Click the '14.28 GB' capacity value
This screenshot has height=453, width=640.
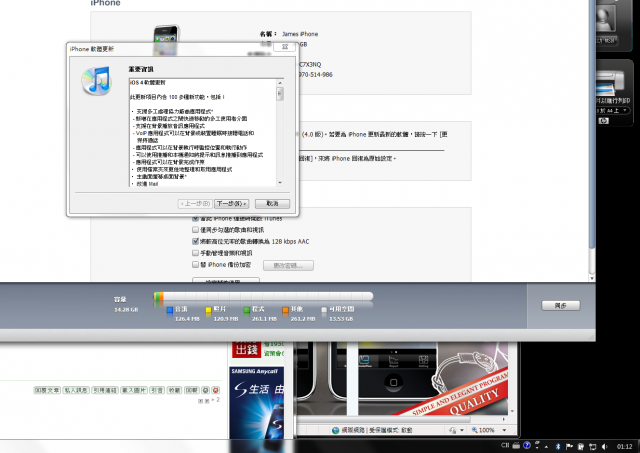(x=126, y=310)
